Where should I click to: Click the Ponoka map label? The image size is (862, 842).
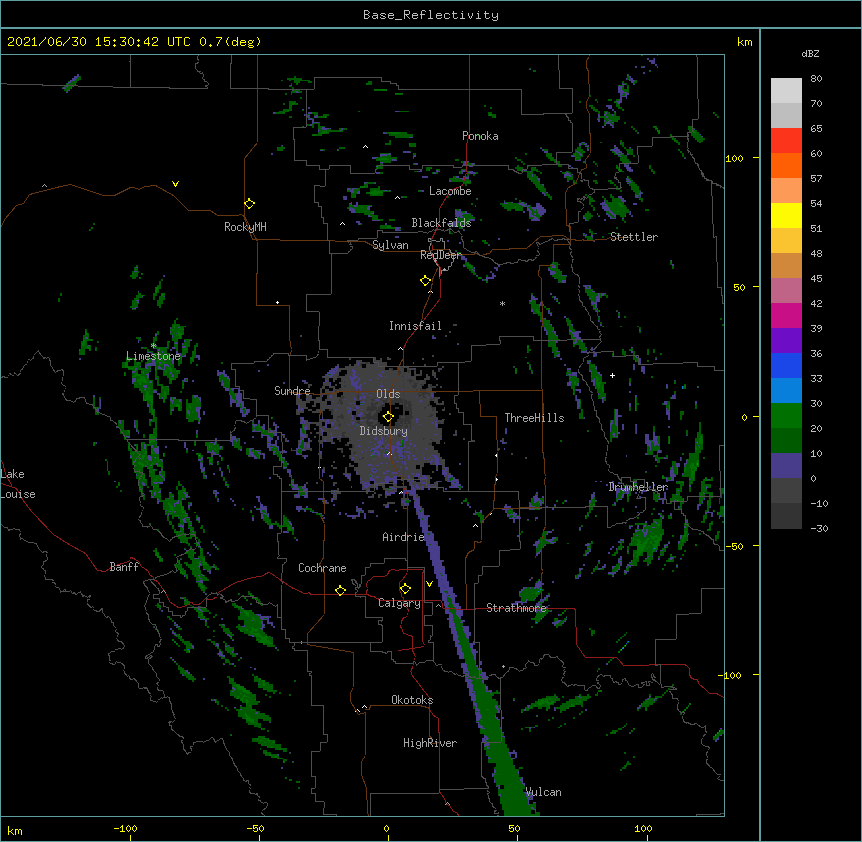click(x=480, y=136)
